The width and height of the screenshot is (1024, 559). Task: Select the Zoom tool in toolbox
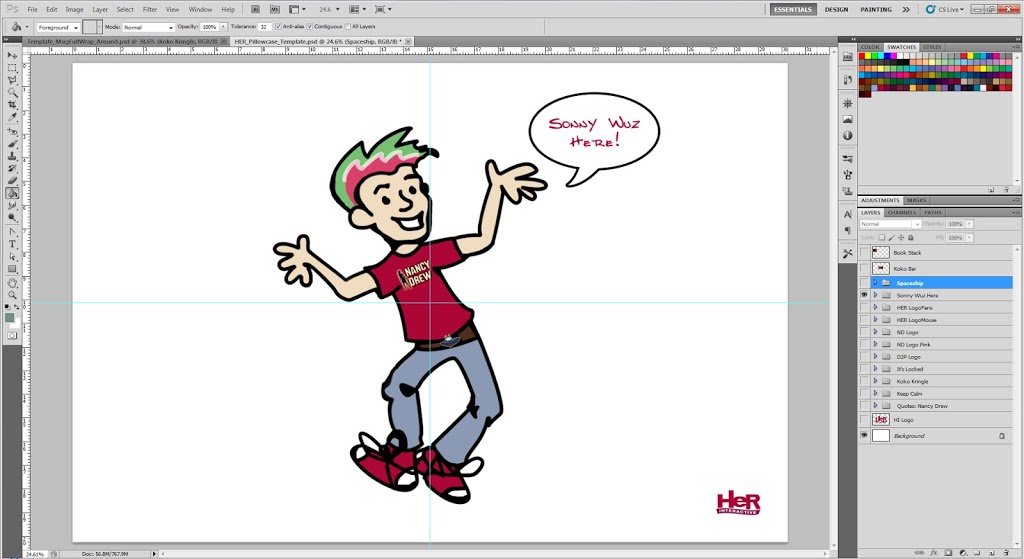[x=12, y=296]
